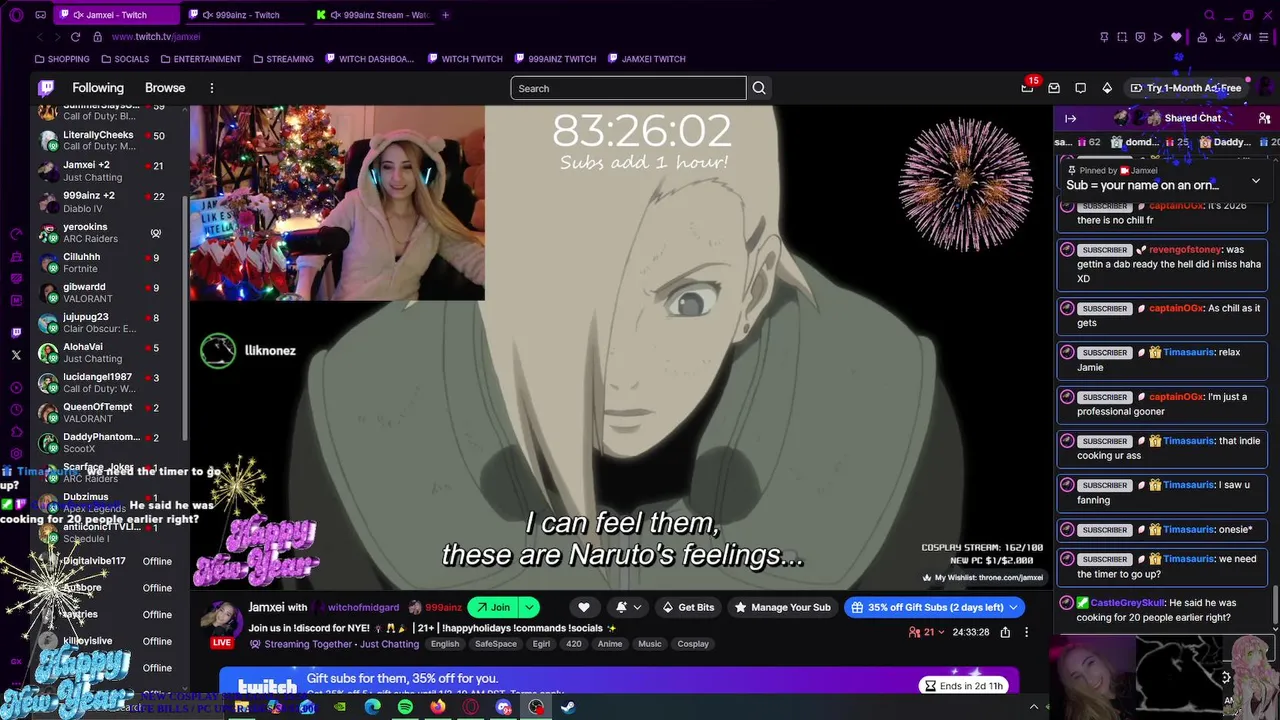Click into the Twitch Search field
This screenshot has height=720, width=1280.
(628, 88)
